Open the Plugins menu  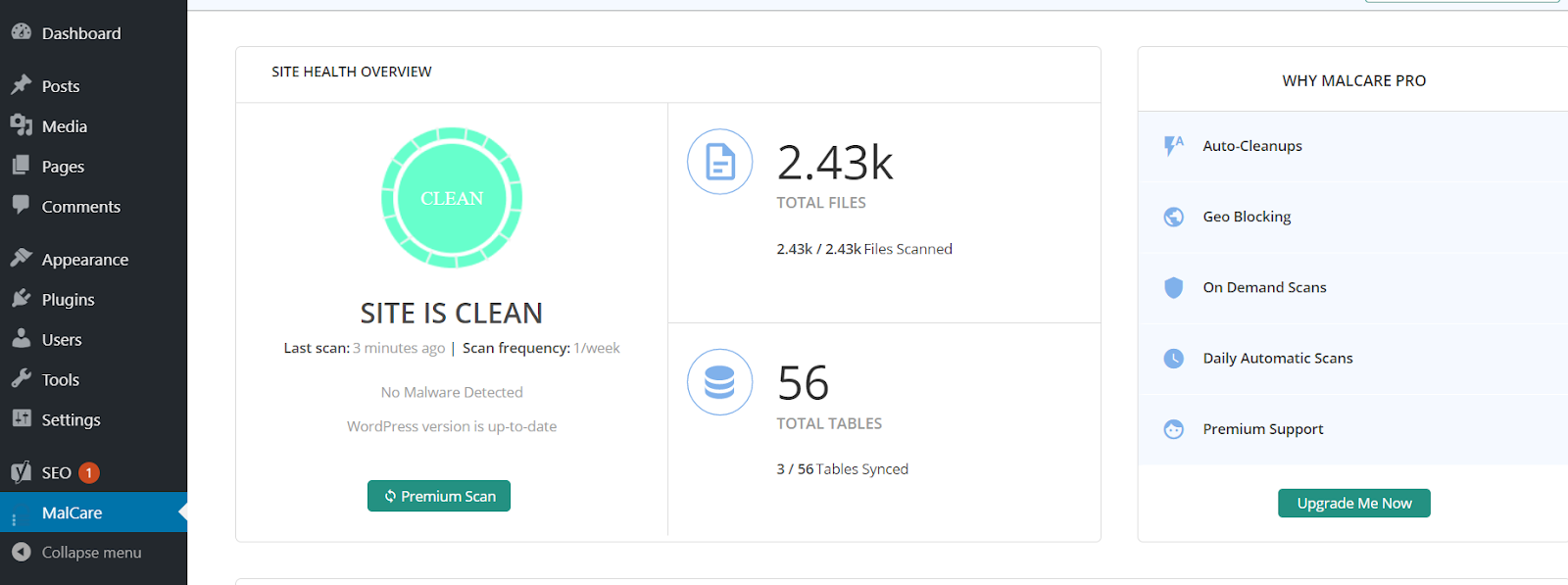click(68, 300)
